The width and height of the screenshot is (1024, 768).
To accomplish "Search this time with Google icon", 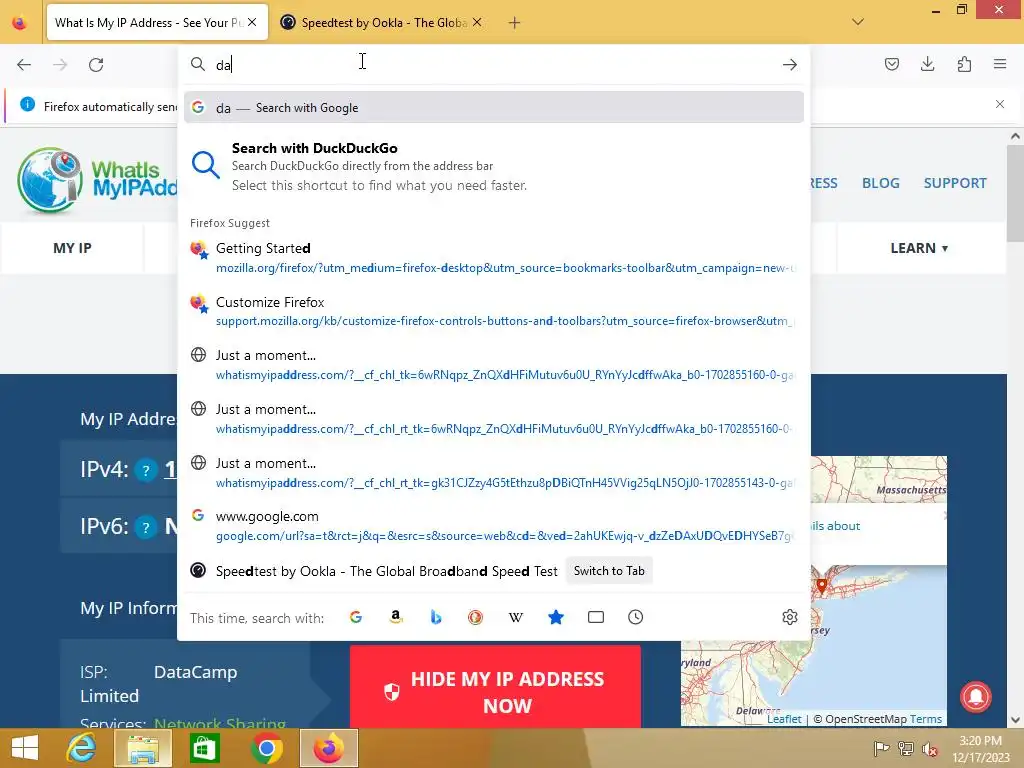I will point(355,617).
